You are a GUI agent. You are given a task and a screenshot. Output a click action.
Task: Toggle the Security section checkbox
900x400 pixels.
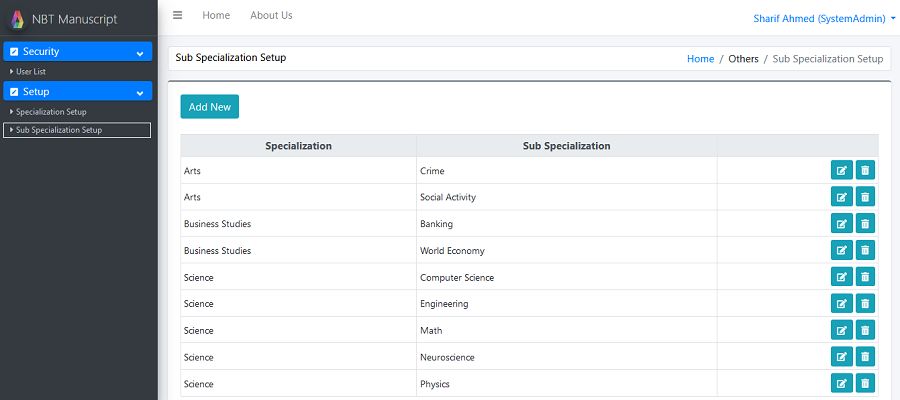(14, 52)
